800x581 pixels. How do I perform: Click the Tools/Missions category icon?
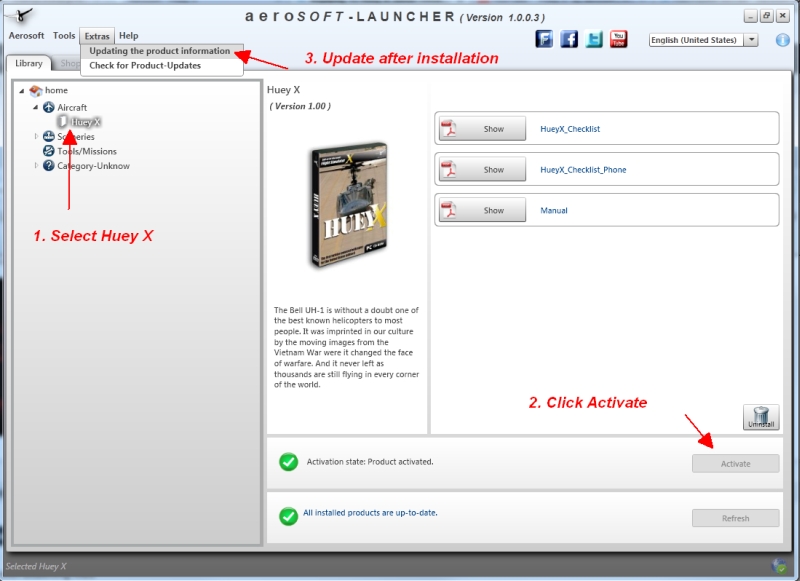[49, 151]
